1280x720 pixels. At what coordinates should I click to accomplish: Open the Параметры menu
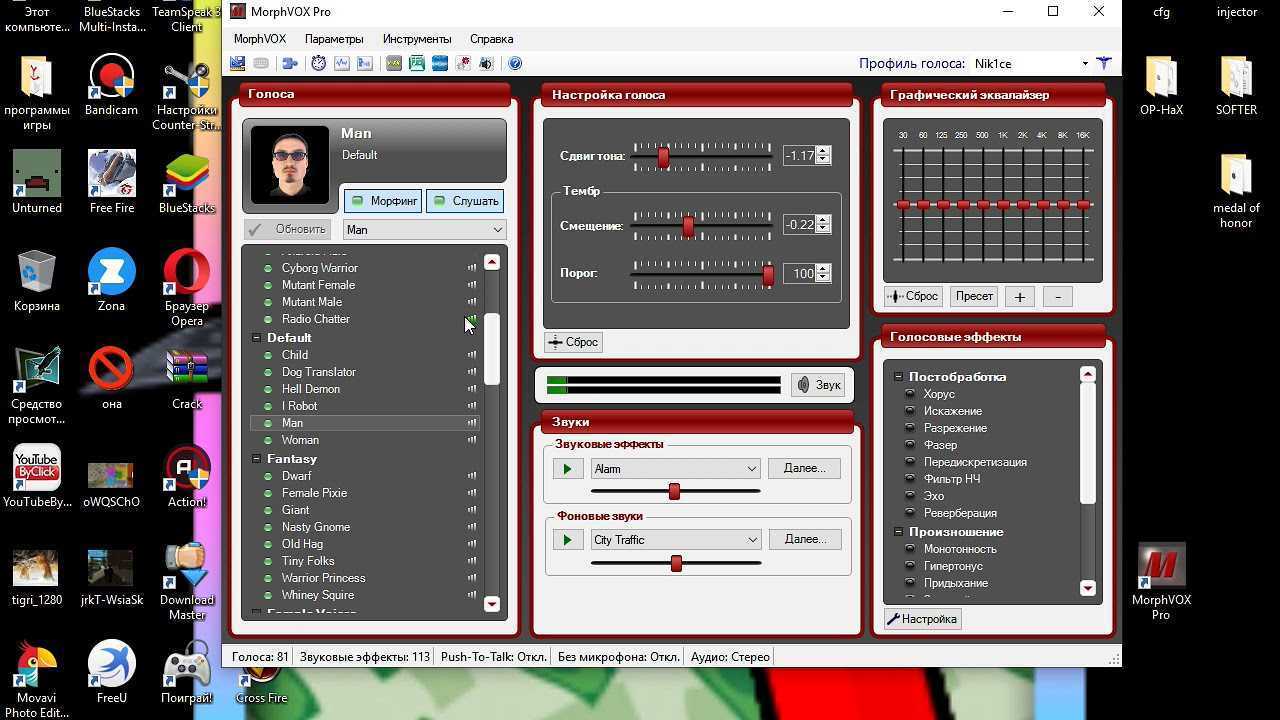[x=334, y=39]
